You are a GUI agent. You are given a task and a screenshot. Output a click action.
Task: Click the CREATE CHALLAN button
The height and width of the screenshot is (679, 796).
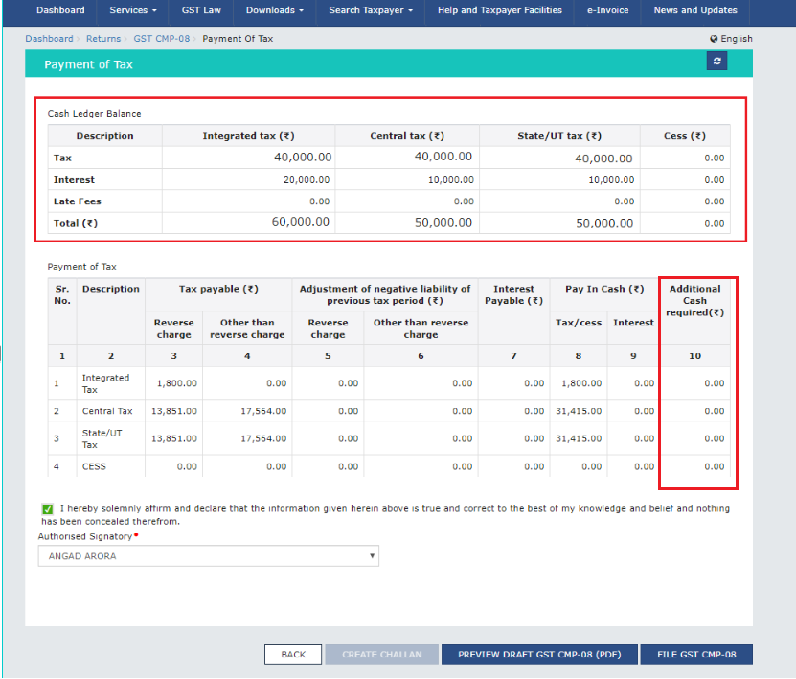pos(382,654)
